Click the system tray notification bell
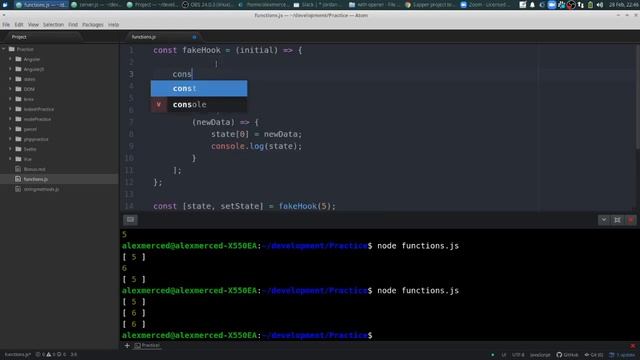The height and width of the screenshot is (360, 640). pos(532,5)
